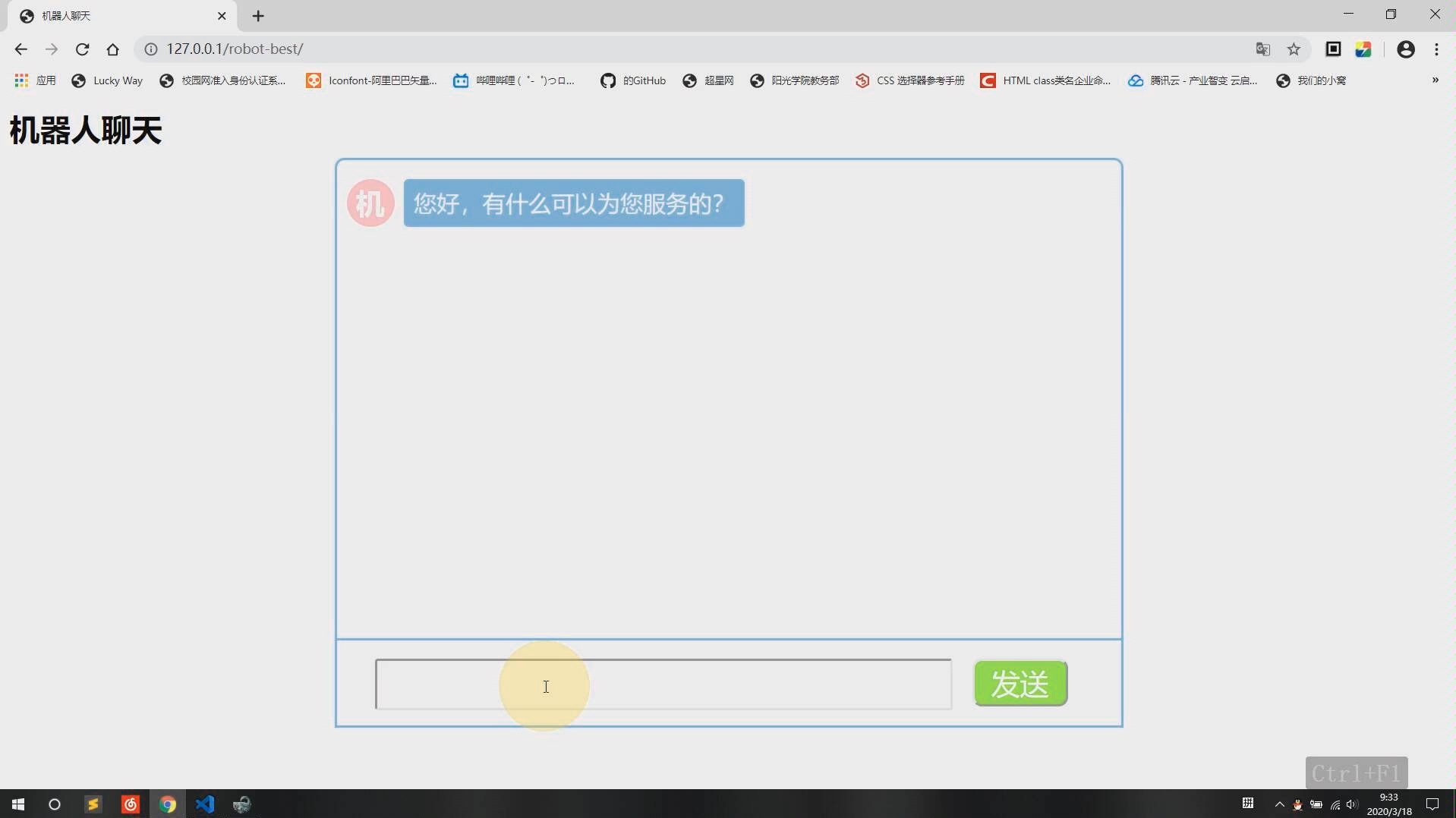Minimize the Chrome window
The height and width of the screenshot is (818, 1456).
pos(1348,14)
